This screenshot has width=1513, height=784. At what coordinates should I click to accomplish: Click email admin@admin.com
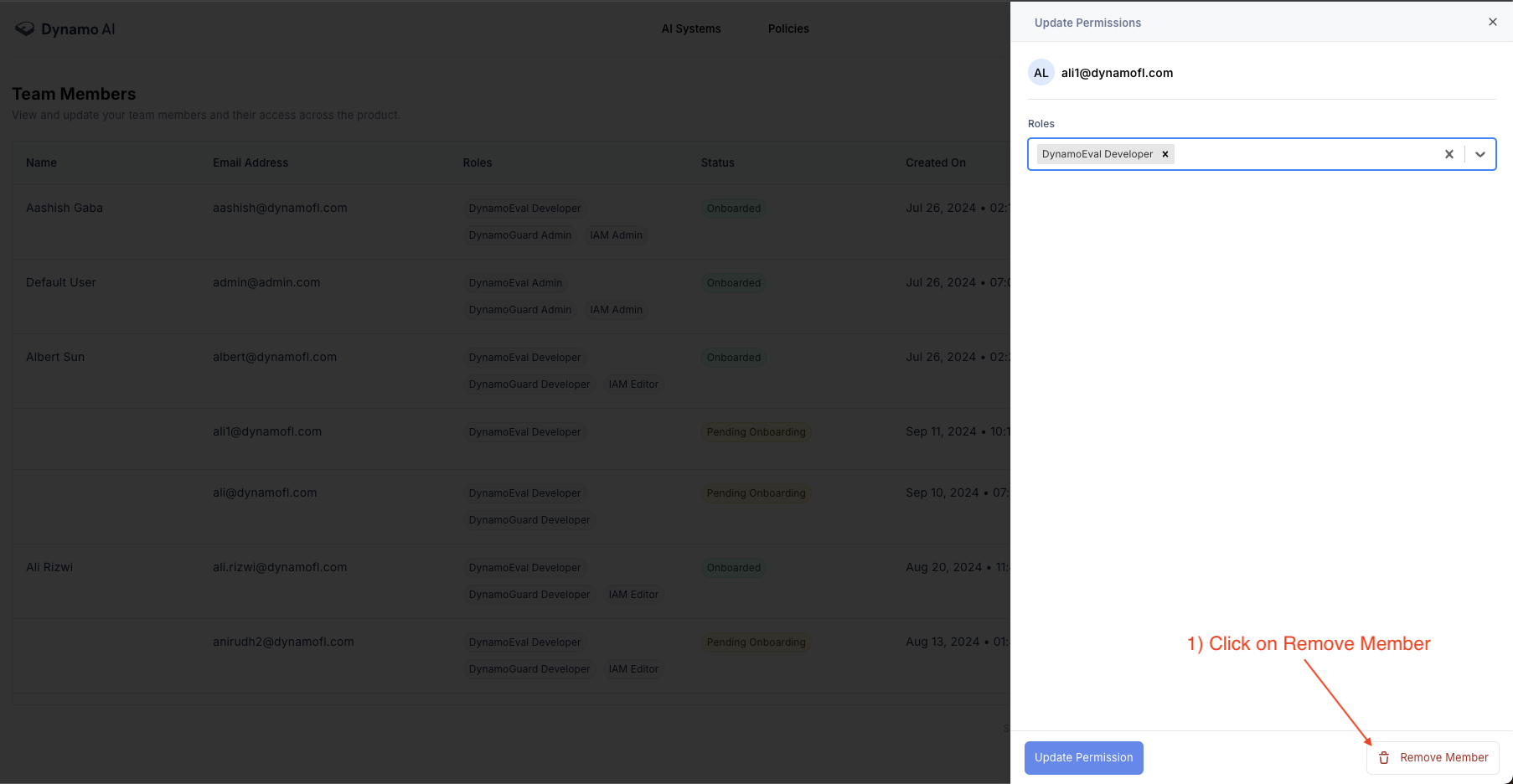click(266, 282)
